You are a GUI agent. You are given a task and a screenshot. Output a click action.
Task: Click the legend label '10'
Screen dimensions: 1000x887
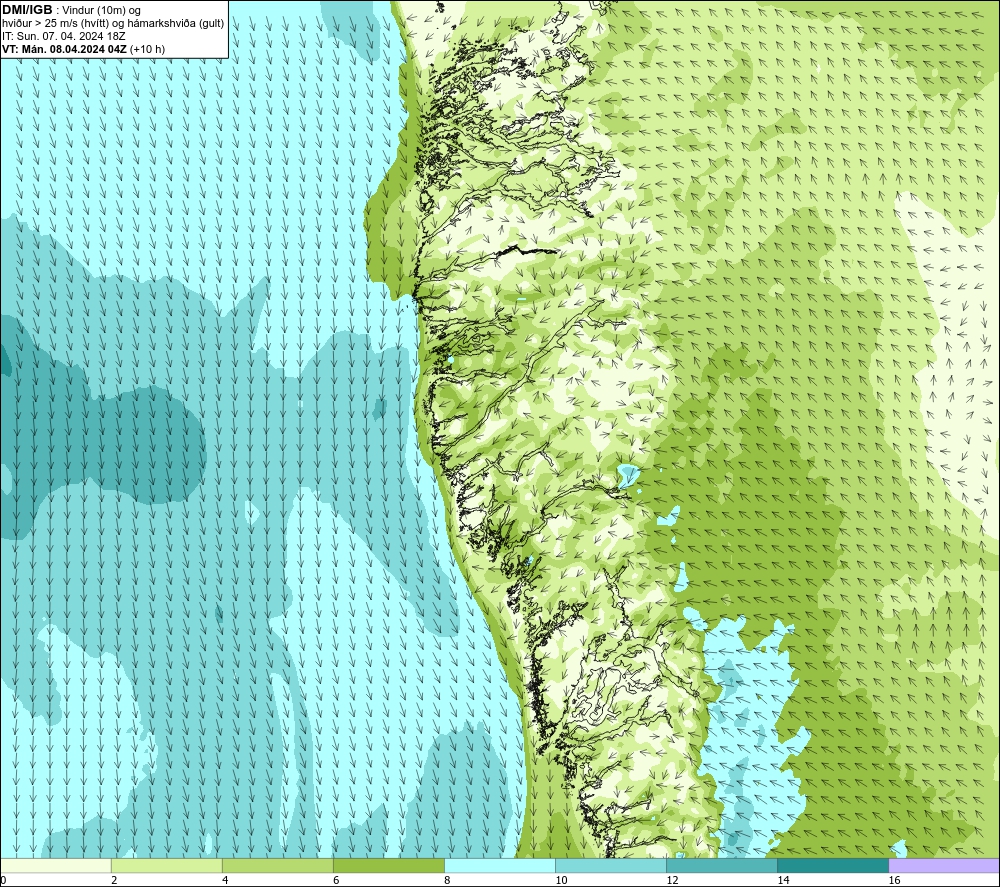click(561, 881)
